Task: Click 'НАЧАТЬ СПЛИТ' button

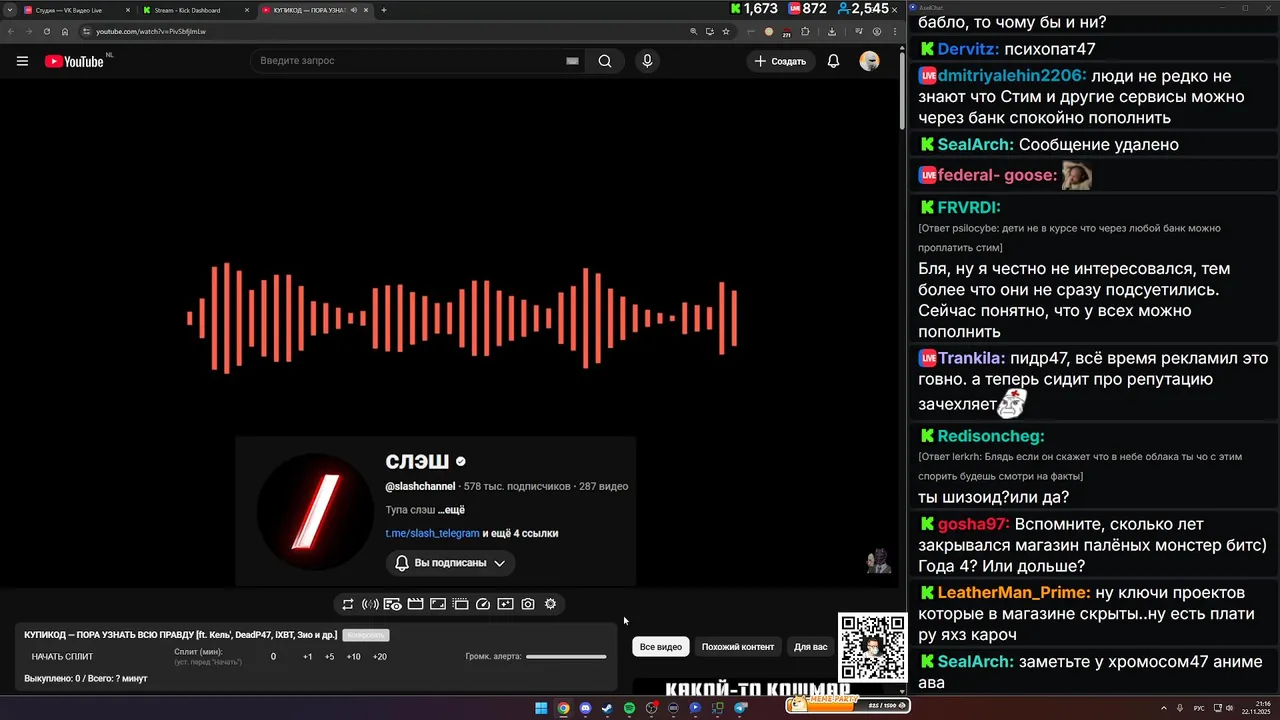Action: [62, 657]
